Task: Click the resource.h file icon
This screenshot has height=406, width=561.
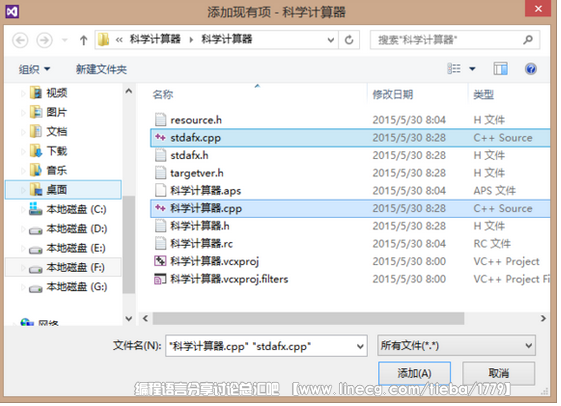Action: coord(161,119)
